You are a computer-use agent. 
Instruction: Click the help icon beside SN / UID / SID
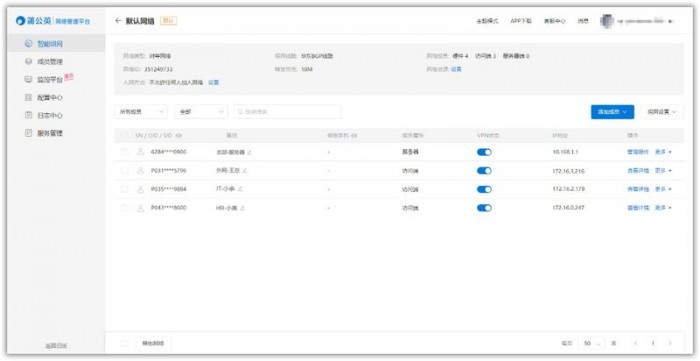tap(179, 135)
